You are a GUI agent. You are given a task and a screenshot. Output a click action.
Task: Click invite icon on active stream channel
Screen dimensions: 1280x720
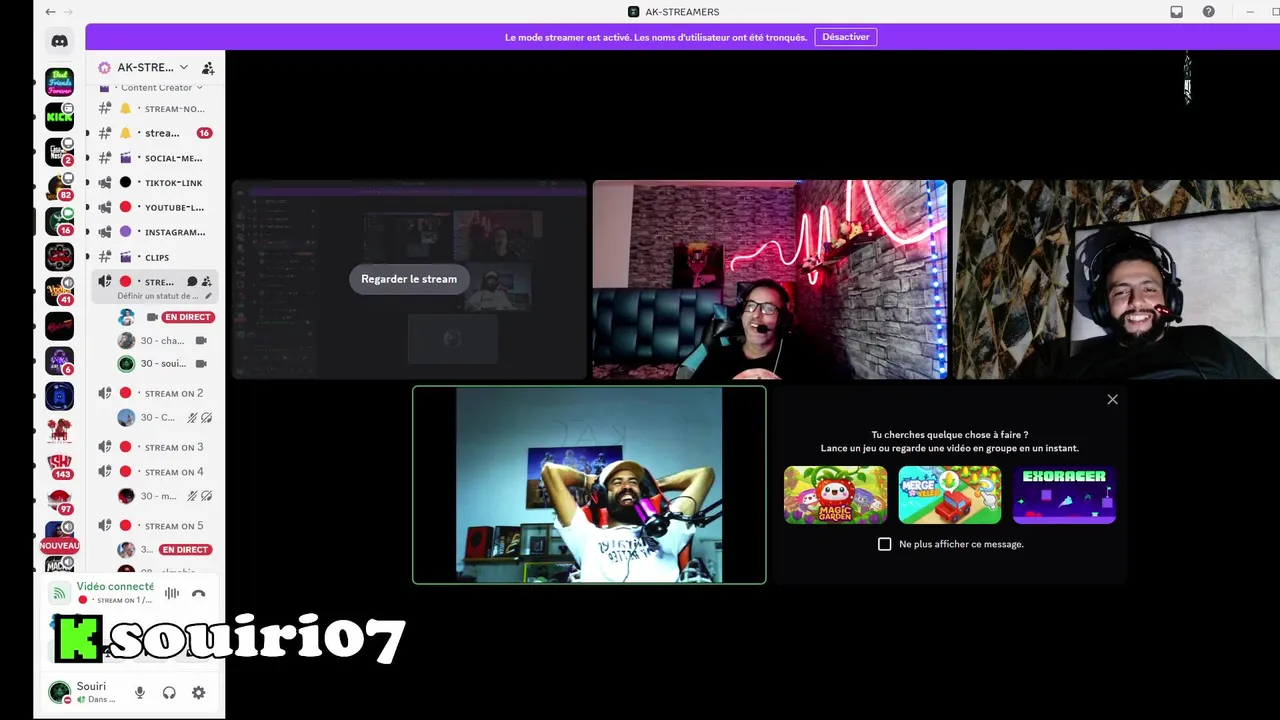tap(207, 282)
